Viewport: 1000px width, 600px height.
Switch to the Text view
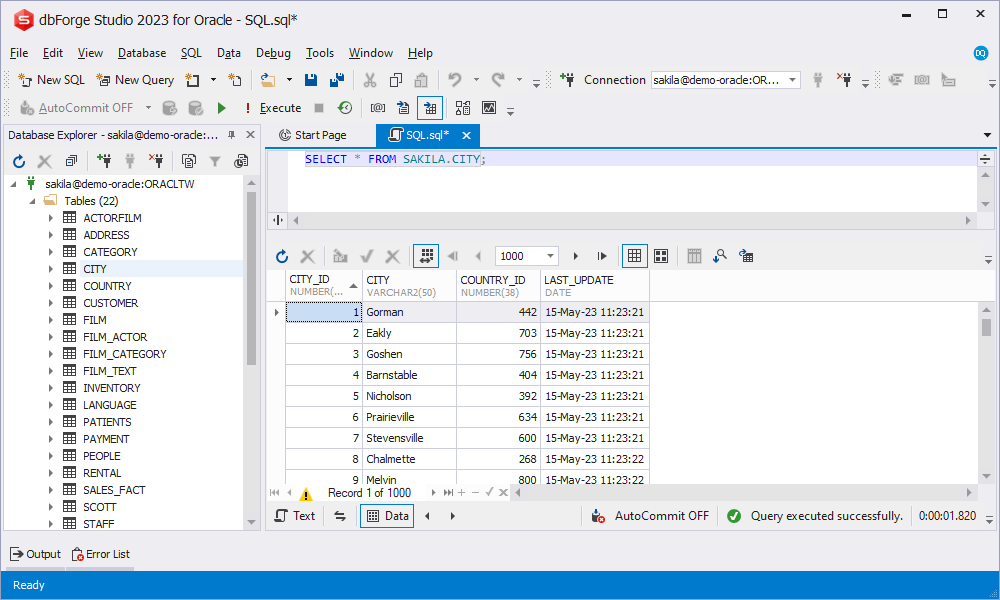[x=295, y=516]
